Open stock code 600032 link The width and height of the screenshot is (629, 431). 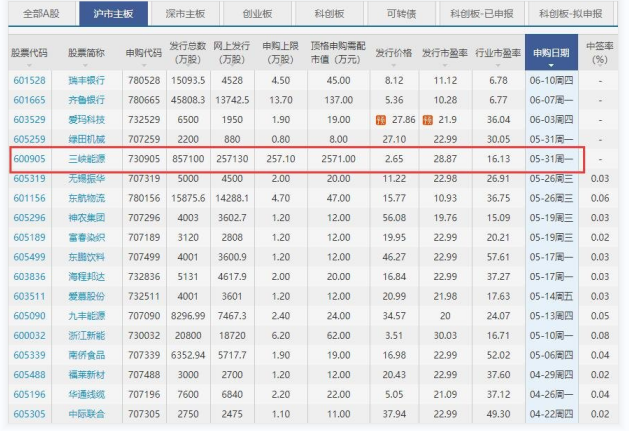point(29,335)
